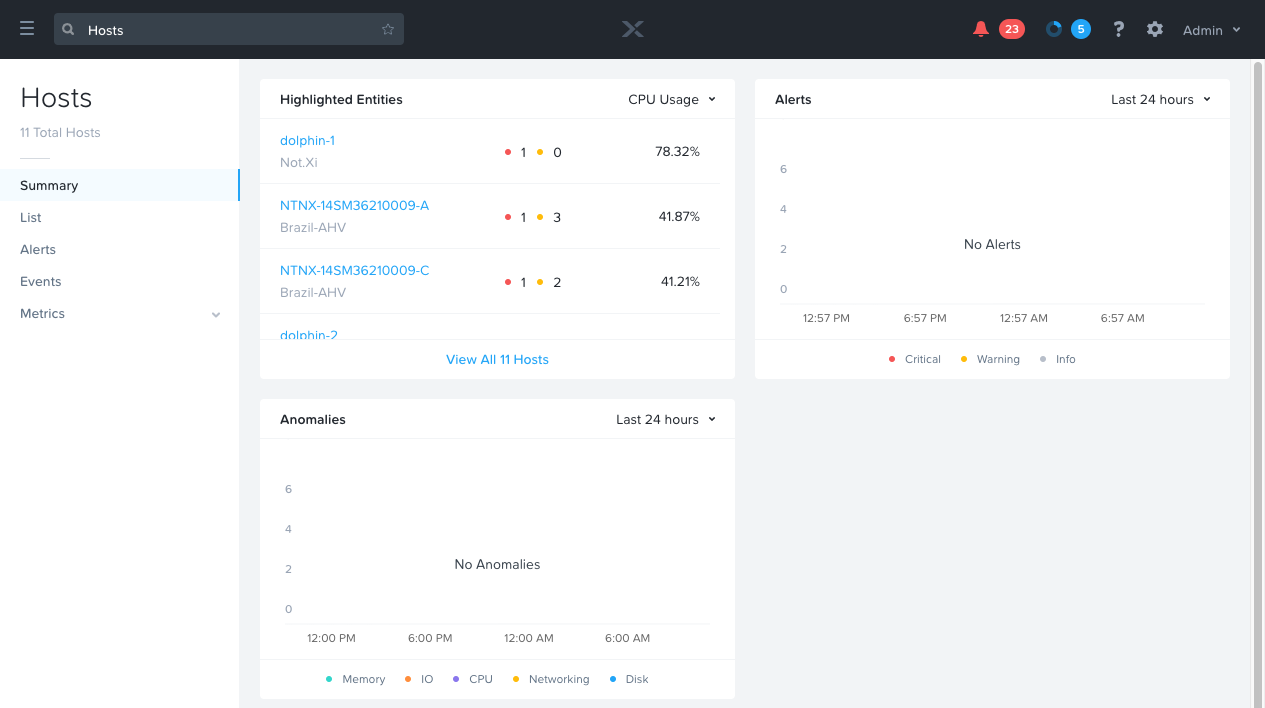The width and height of the screenshot is (1265, 708).
Task: Open the hamburger main menu
Action: (27, 29)
